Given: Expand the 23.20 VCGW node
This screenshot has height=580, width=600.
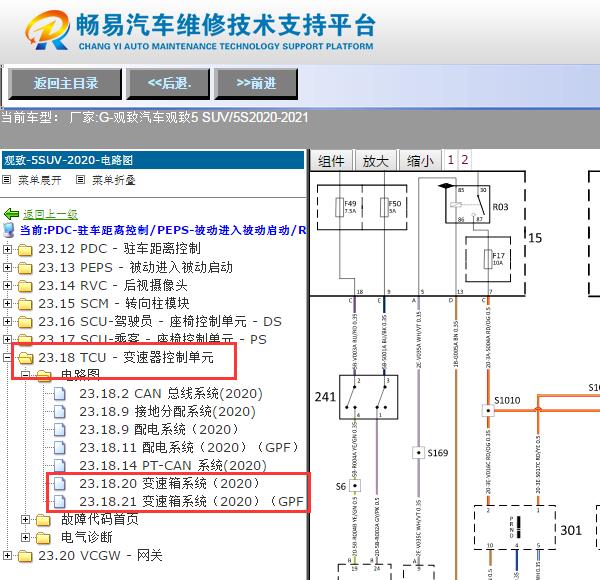Looking at the screenshot, I should (x=7, y=555).
